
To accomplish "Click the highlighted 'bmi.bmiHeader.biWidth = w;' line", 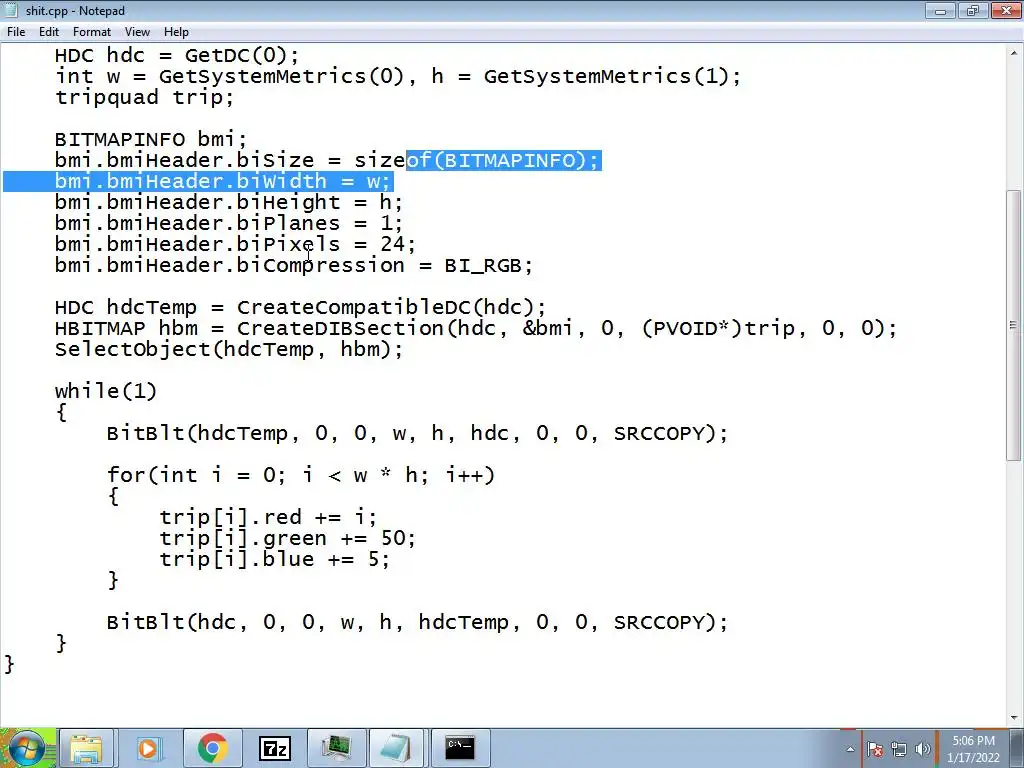I will 222,181.
